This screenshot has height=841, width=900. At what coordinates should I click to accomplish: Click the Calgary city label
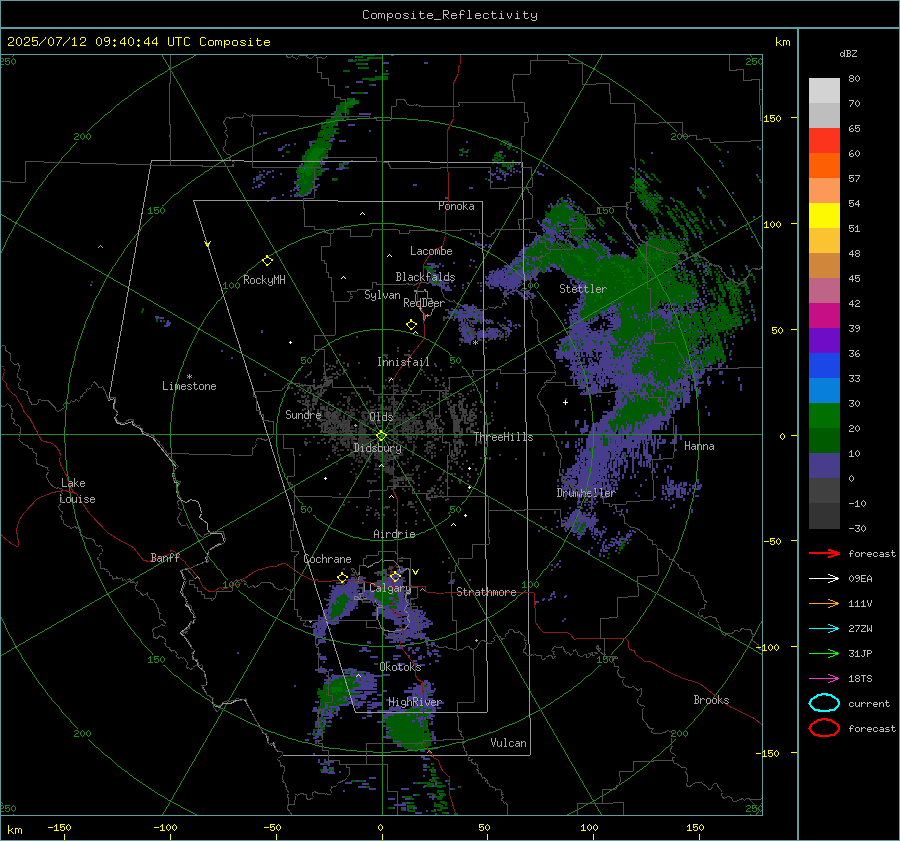[390, 588]
